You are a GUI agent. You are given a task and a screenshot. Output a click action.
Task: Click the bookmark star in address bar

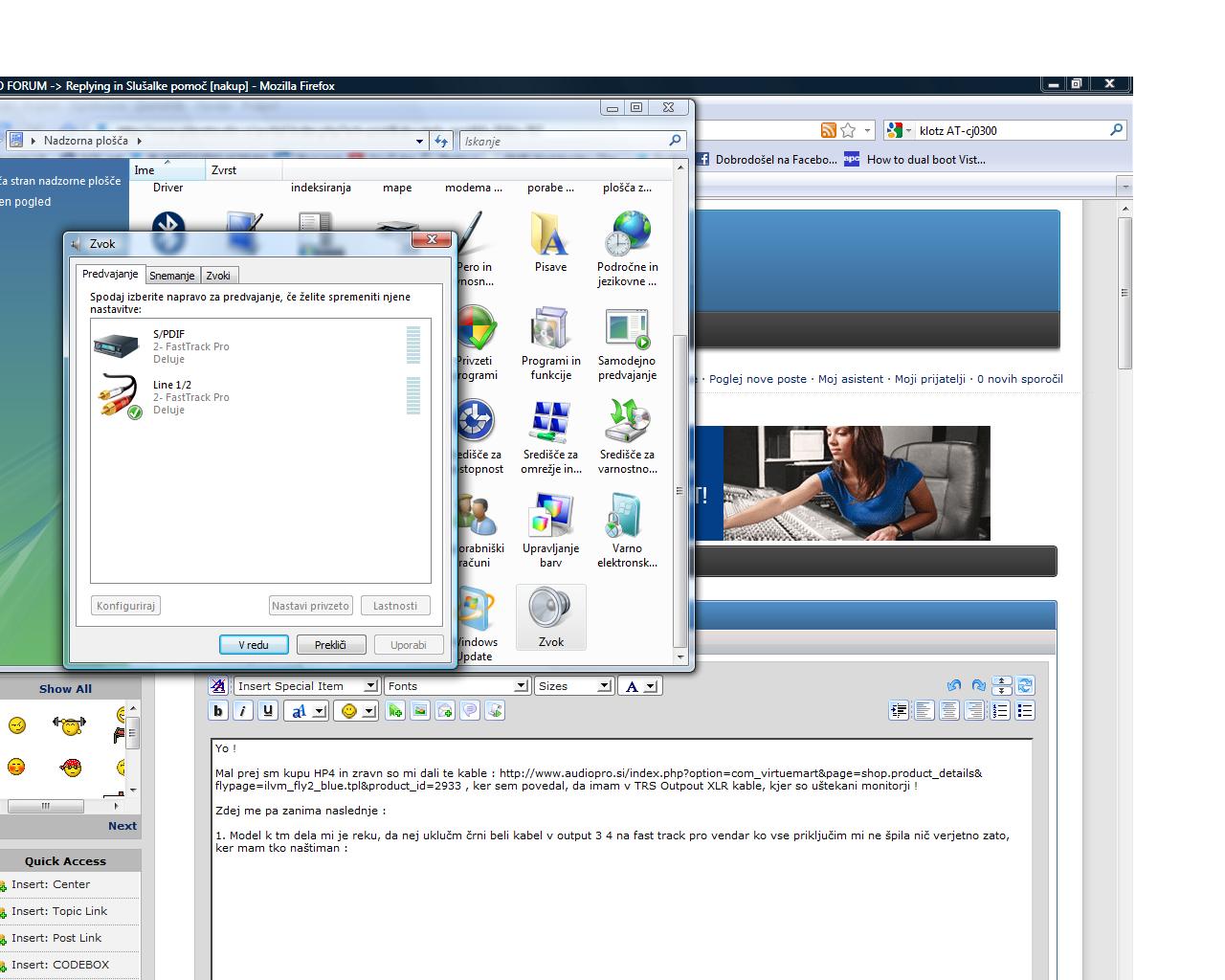(848, 130)
